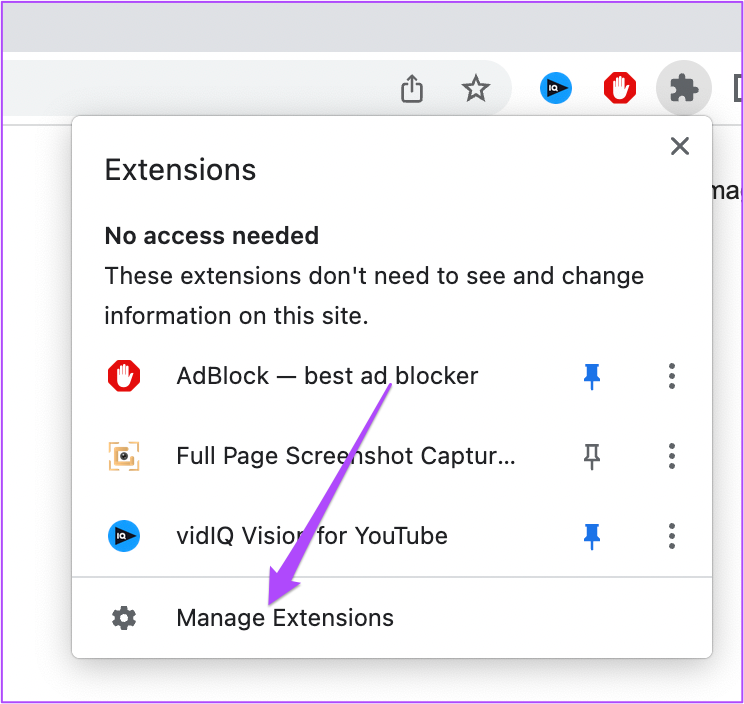Close the Extensions popup
The image size is (744, 704).
click(x=680, y=147)
